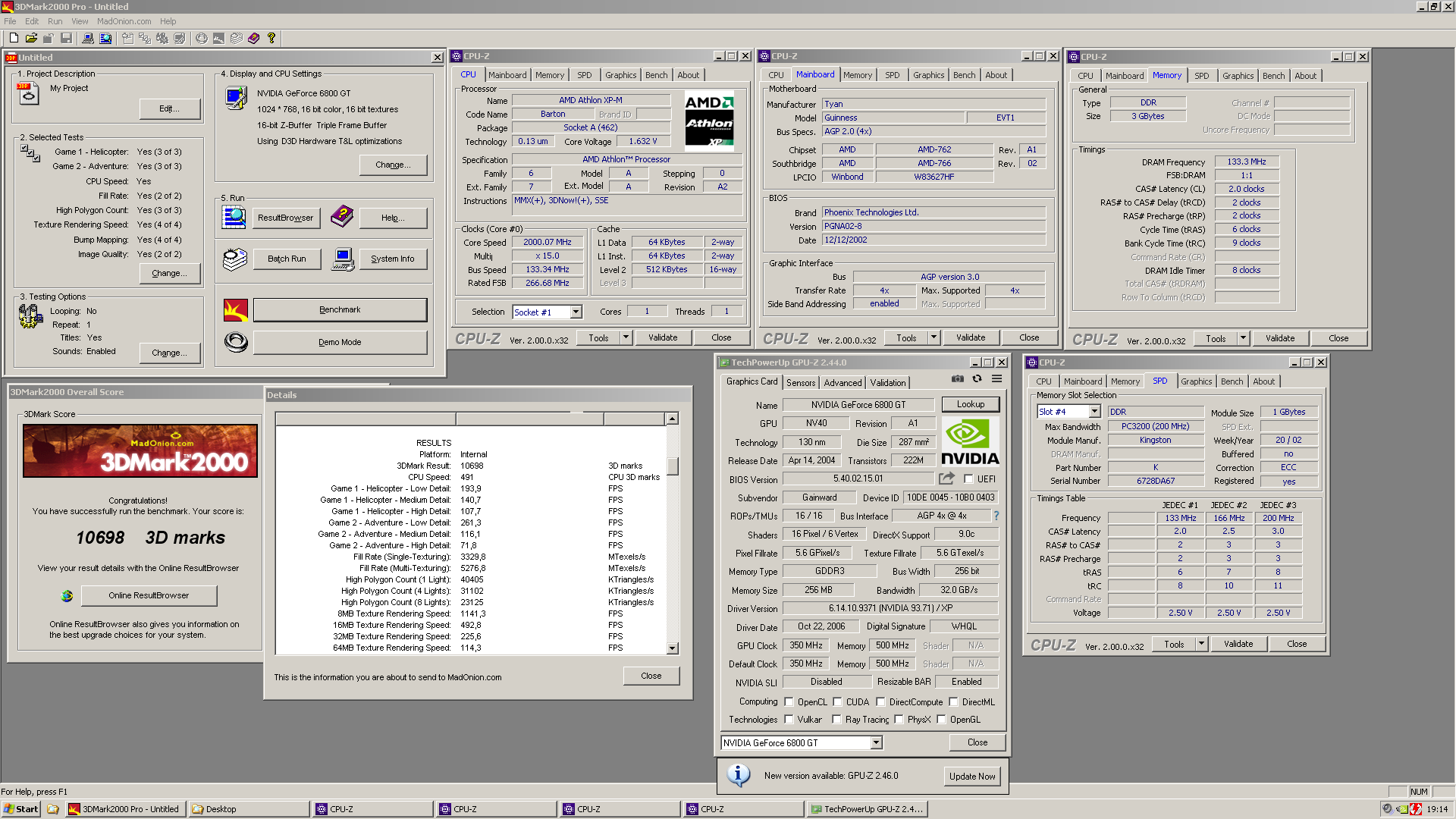Open Tools dropdown arrow in CPU-Z CPU window

pyautogui.click(x=626, y=337)
